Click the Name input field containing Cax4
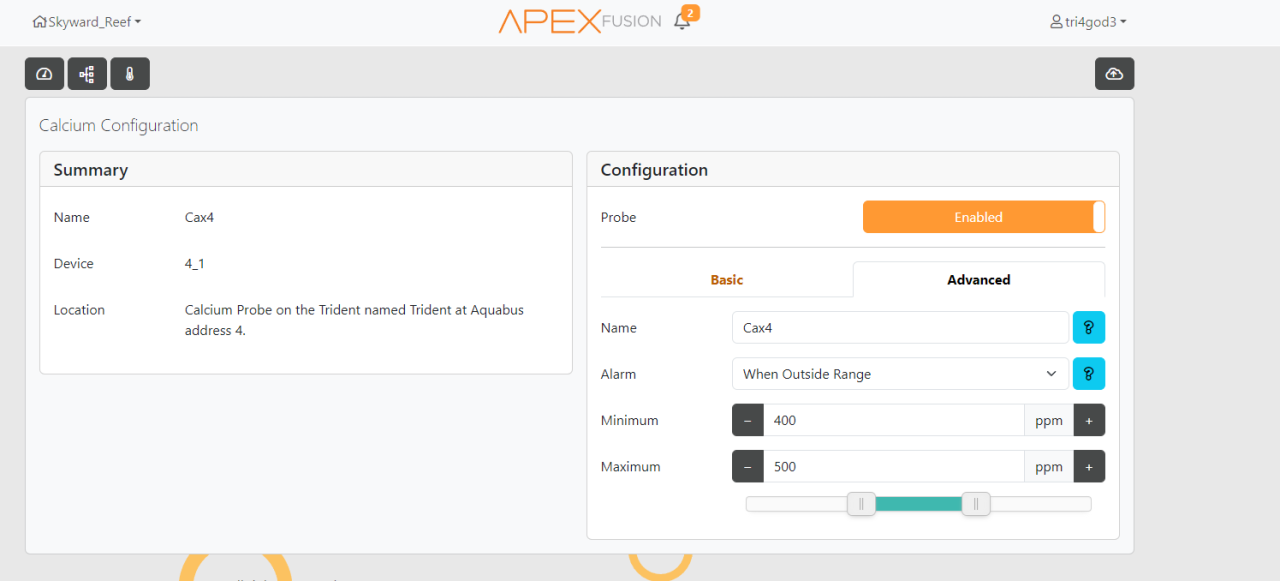This screenshot has height=581, width=1280. (x=900, y=328)
